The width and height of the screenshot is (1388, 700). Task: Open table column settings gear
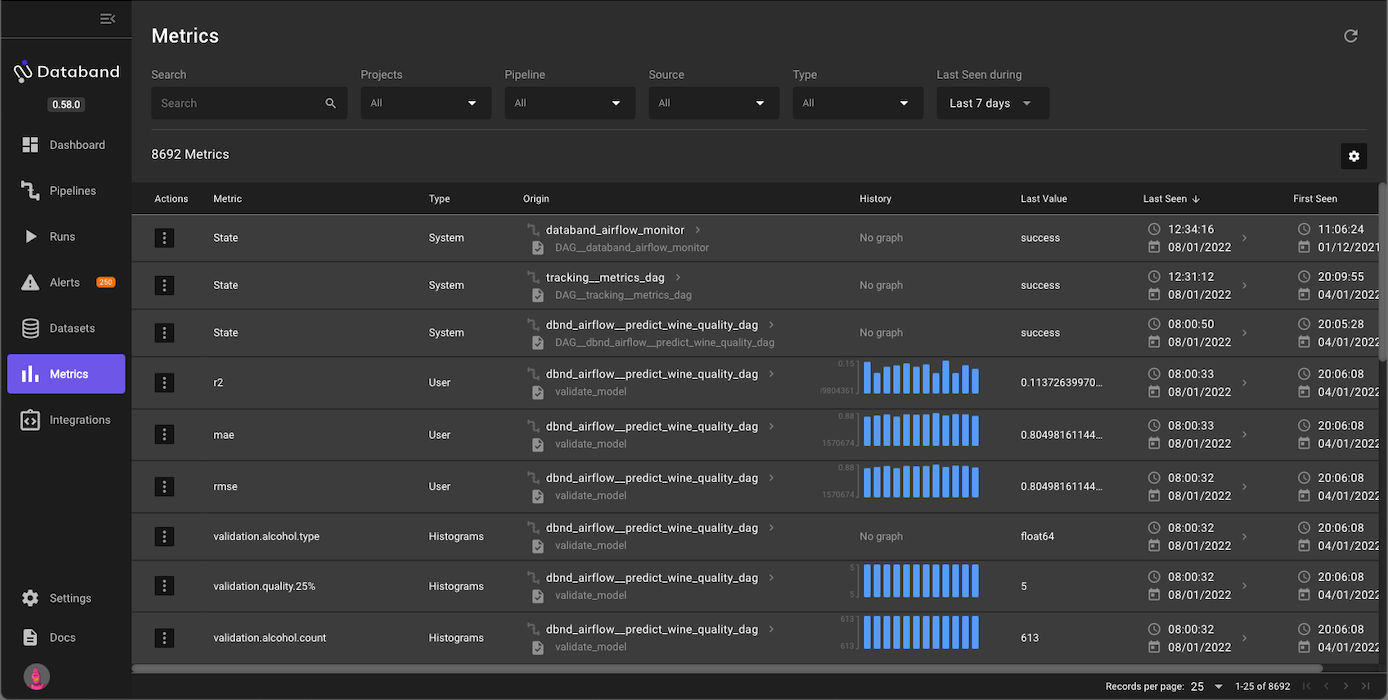click(x=1353, y=156)
